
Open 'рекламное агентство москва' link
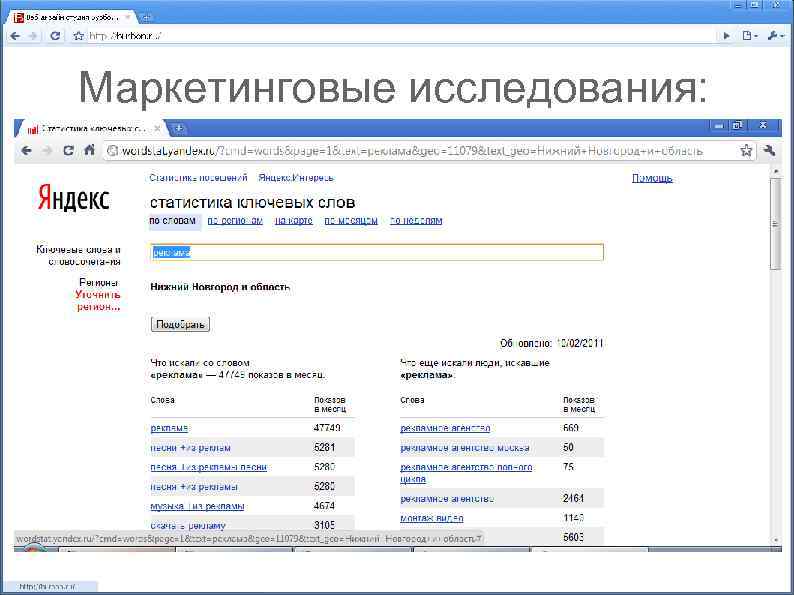(465, 448)
